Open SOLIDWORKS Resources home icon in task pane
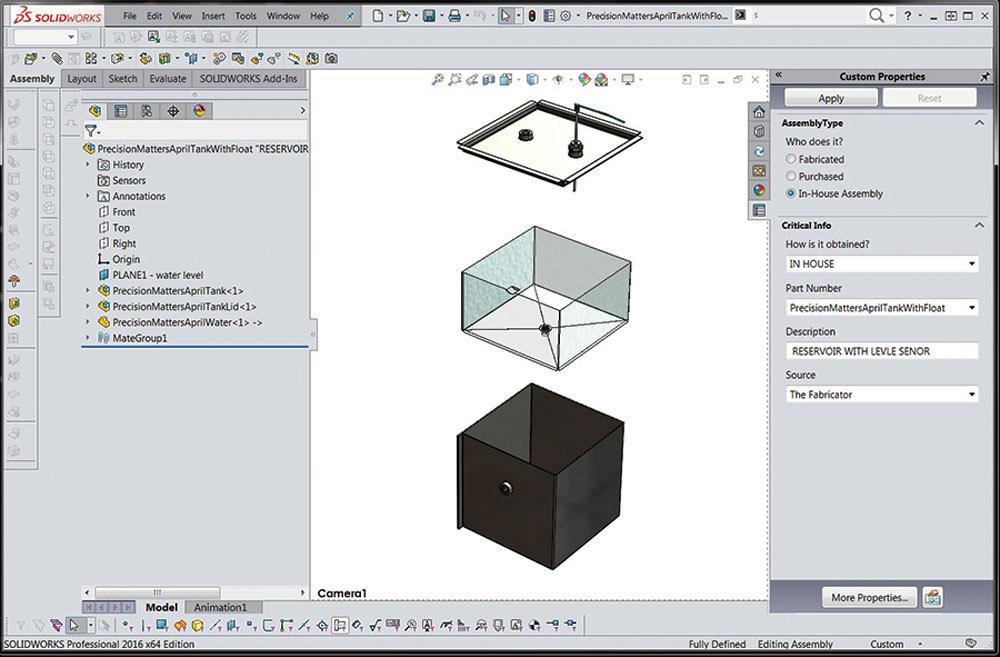This screenshot has height=657, width=1000. (759, 112)
